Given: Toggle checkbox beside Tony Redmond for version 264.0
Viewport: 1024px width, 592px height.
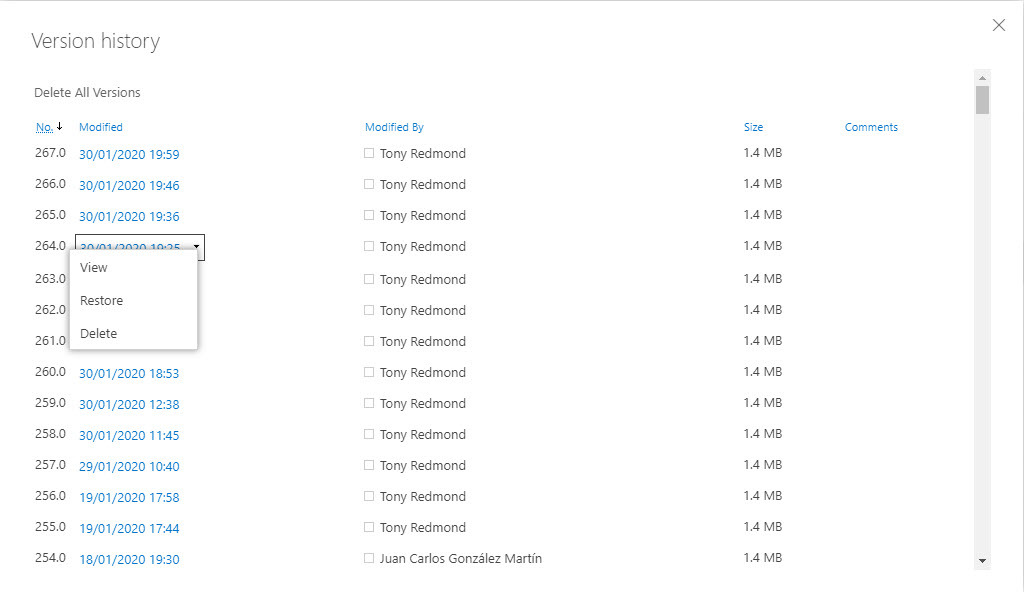Looking at the screenshot, I should 369,246.
